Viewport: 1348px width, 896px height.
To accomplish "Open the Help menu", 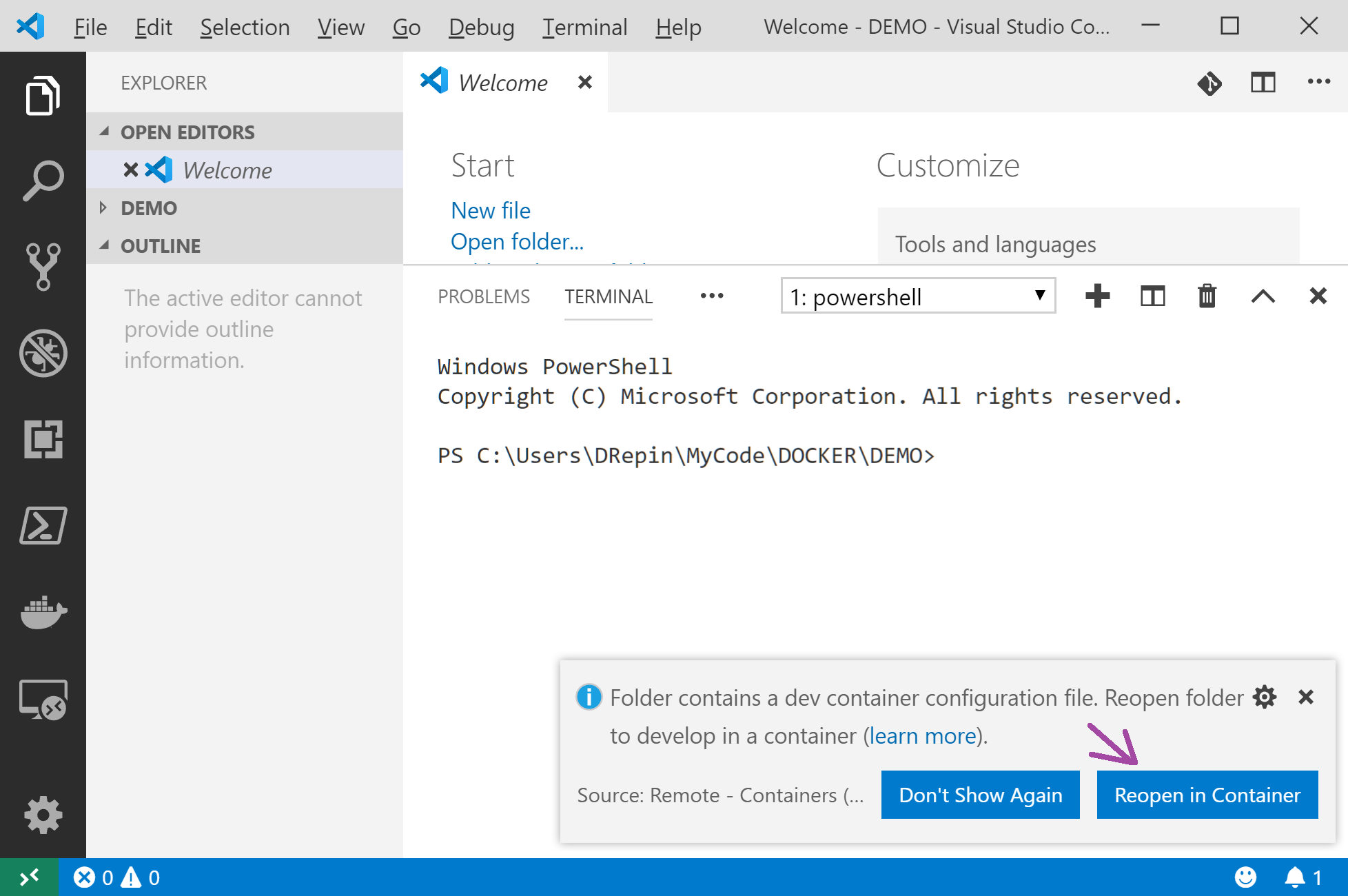I will [678, 27].
